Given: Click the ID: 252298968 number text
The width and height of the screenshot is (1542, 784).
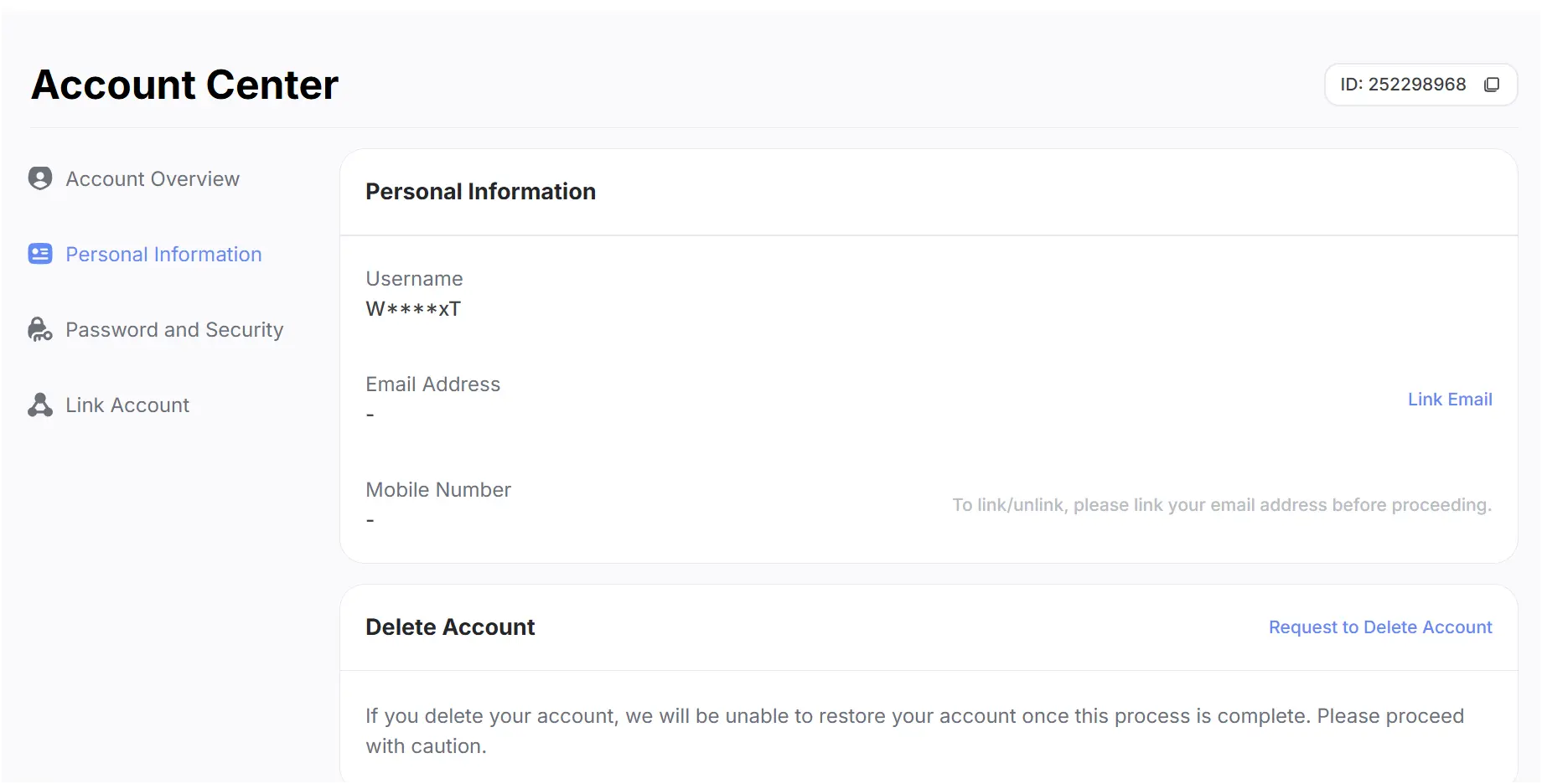Looking at the screenshot, I should [x=1403, y=85].
